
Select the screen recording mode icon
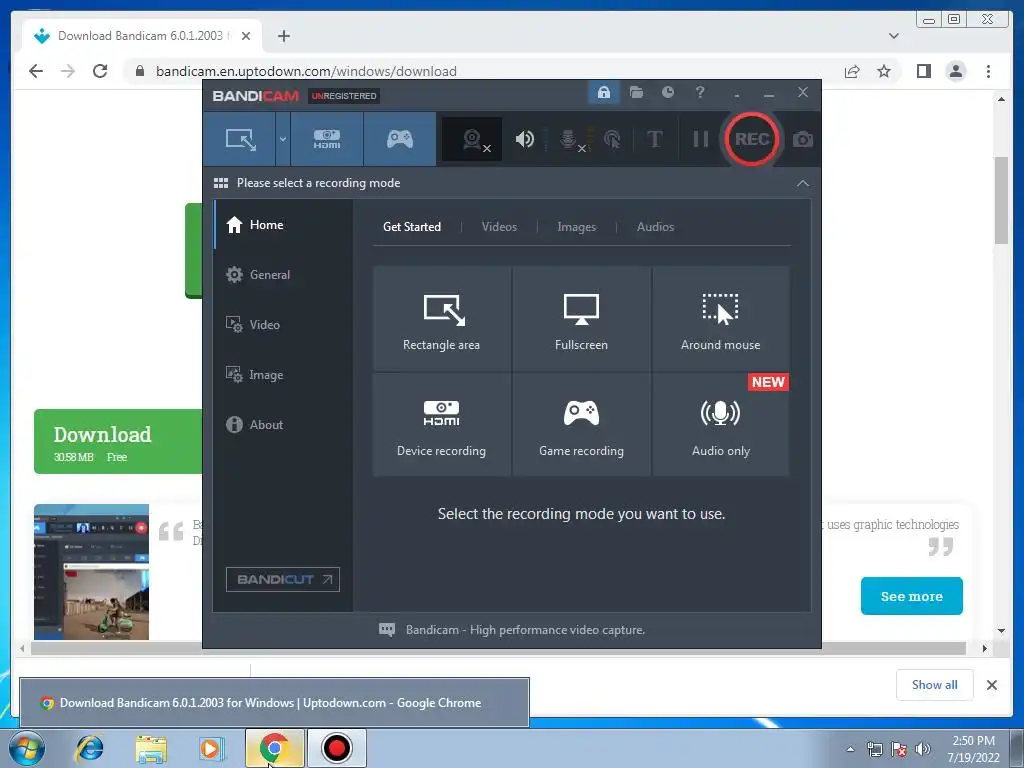(240, 139)
